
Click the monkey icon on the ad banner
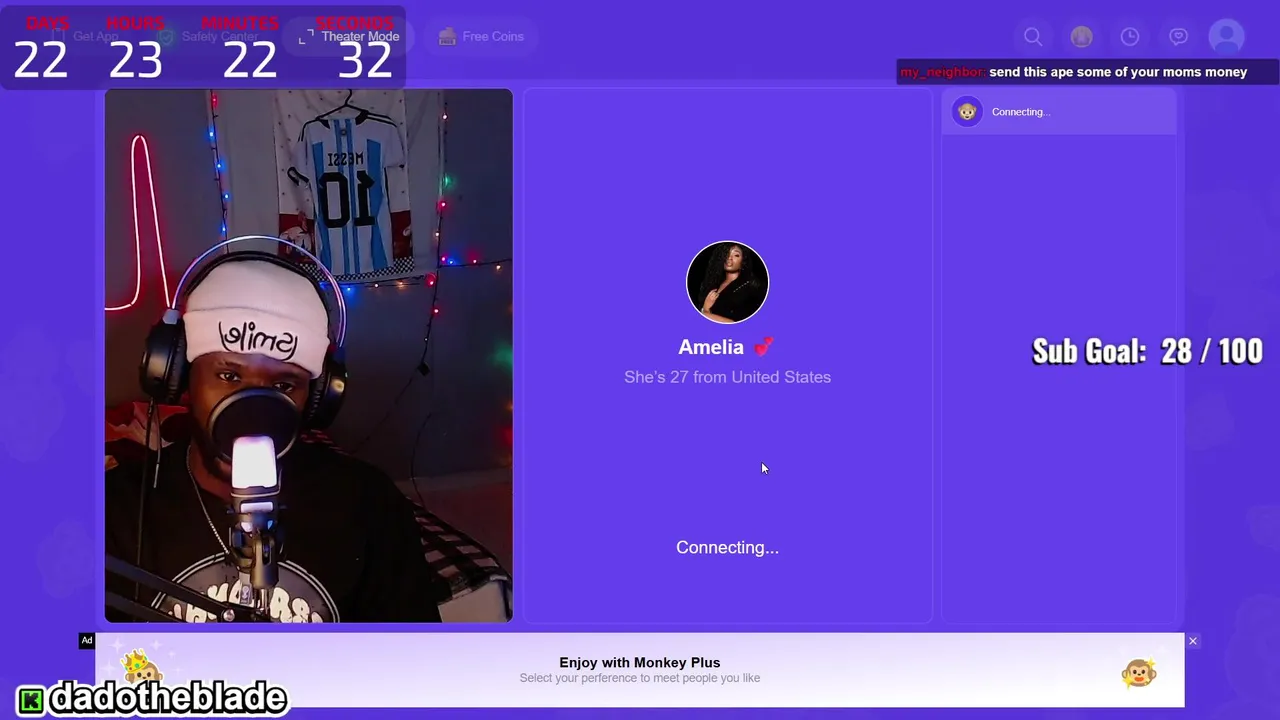pyautogui.click(x=1139, y=672)
